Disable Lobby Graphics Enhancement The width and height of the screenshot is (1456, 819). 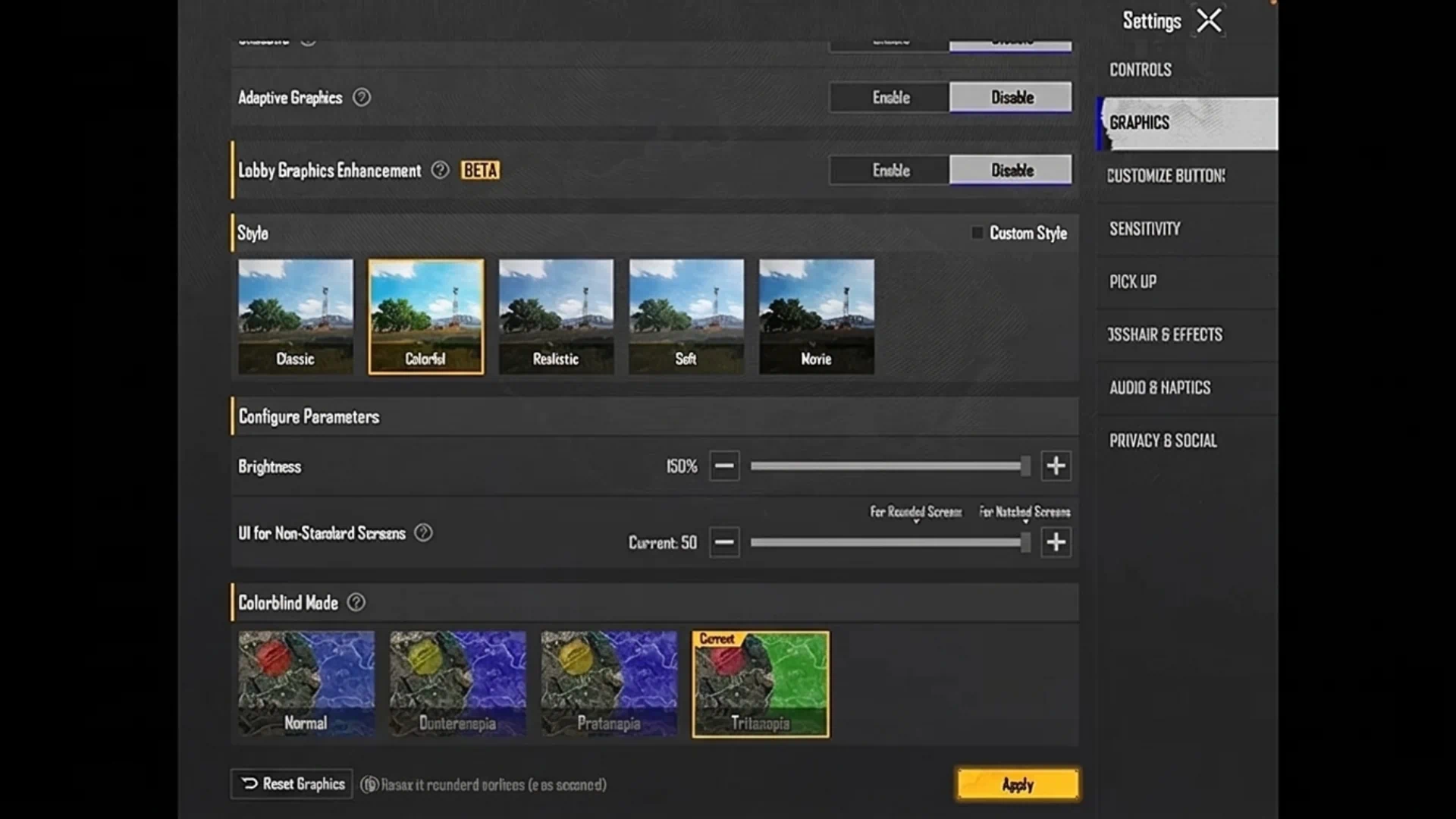1012,170
